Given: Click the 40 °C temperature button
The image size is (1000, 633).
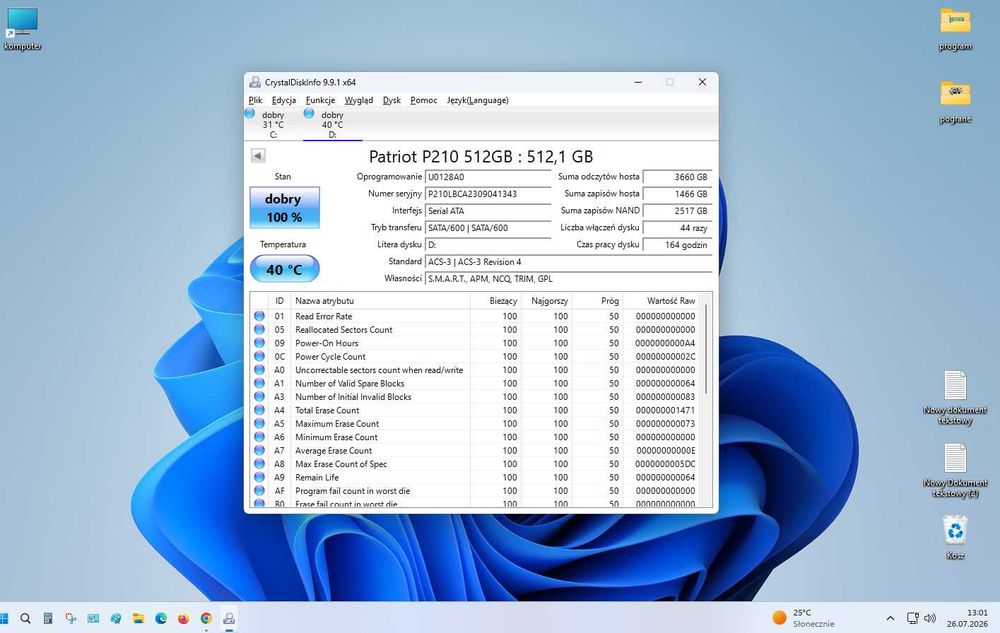Looking at the screenshot, I should pos(284,269).
